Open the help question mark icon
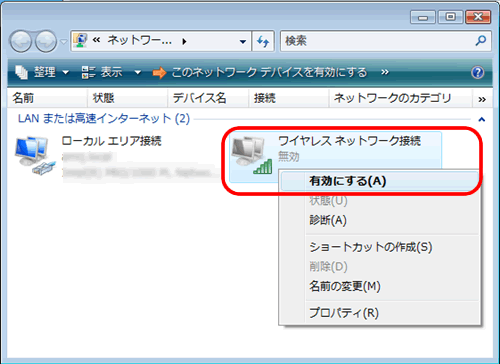 coord(478,72)
